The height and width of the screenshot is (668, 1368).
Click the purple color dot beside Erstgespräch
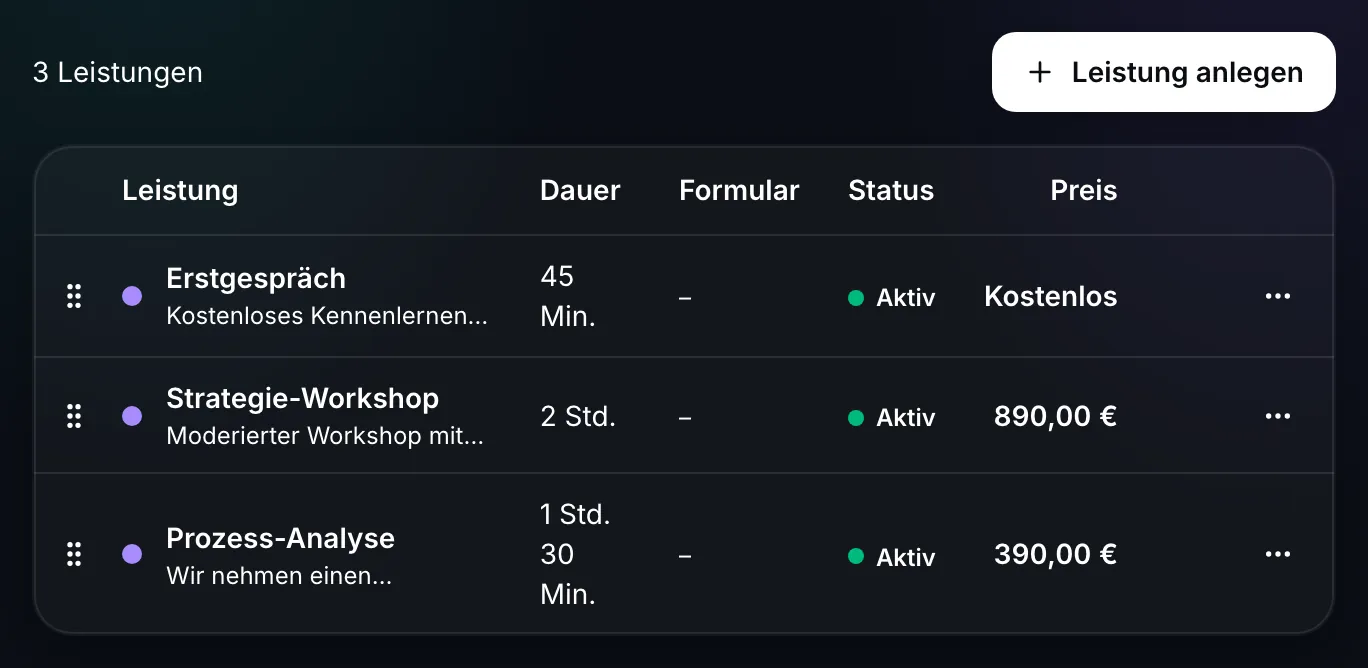click(x=132, y=296)
